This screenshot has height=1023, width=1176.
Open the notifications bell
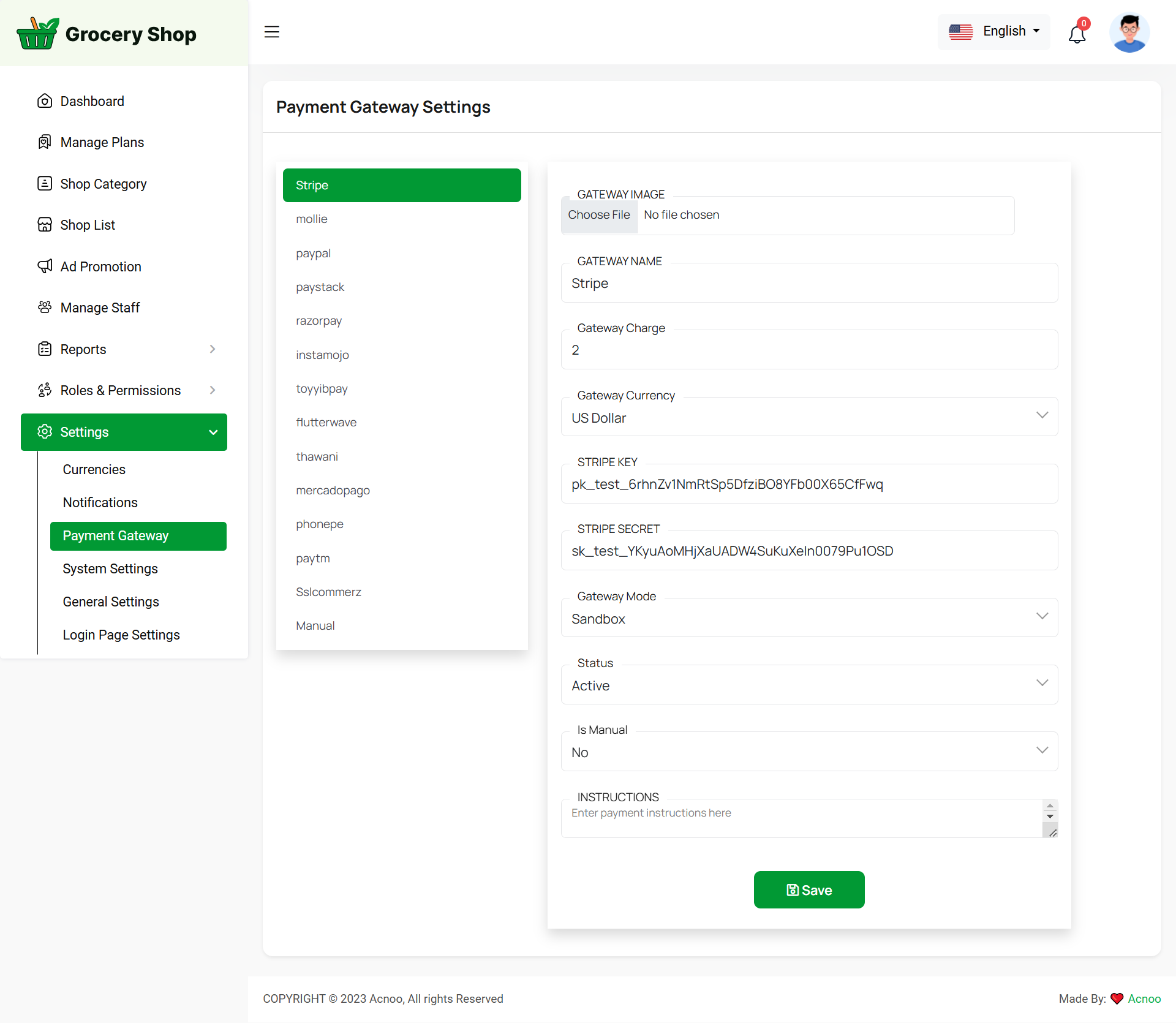click(1077, 34)
